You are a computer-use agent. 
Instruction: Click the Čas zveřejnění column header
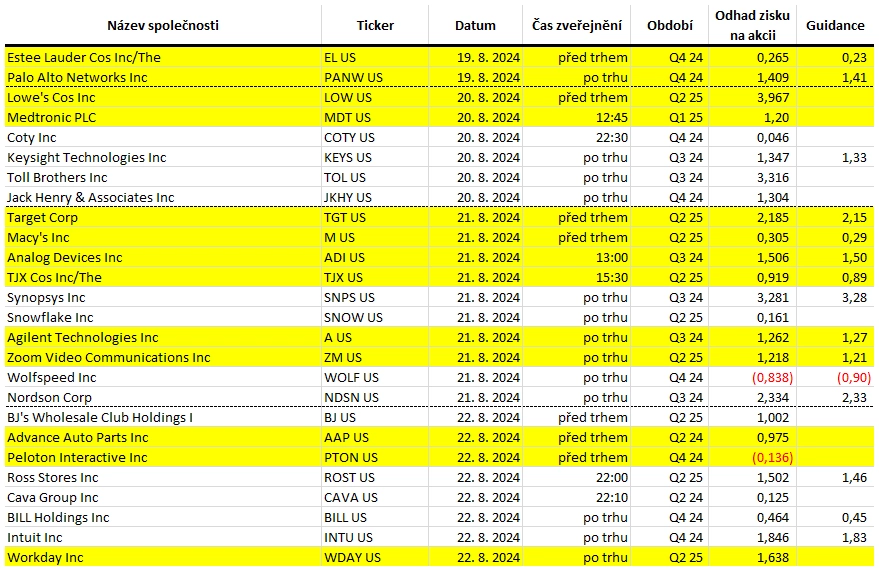(x=577, y=25)
